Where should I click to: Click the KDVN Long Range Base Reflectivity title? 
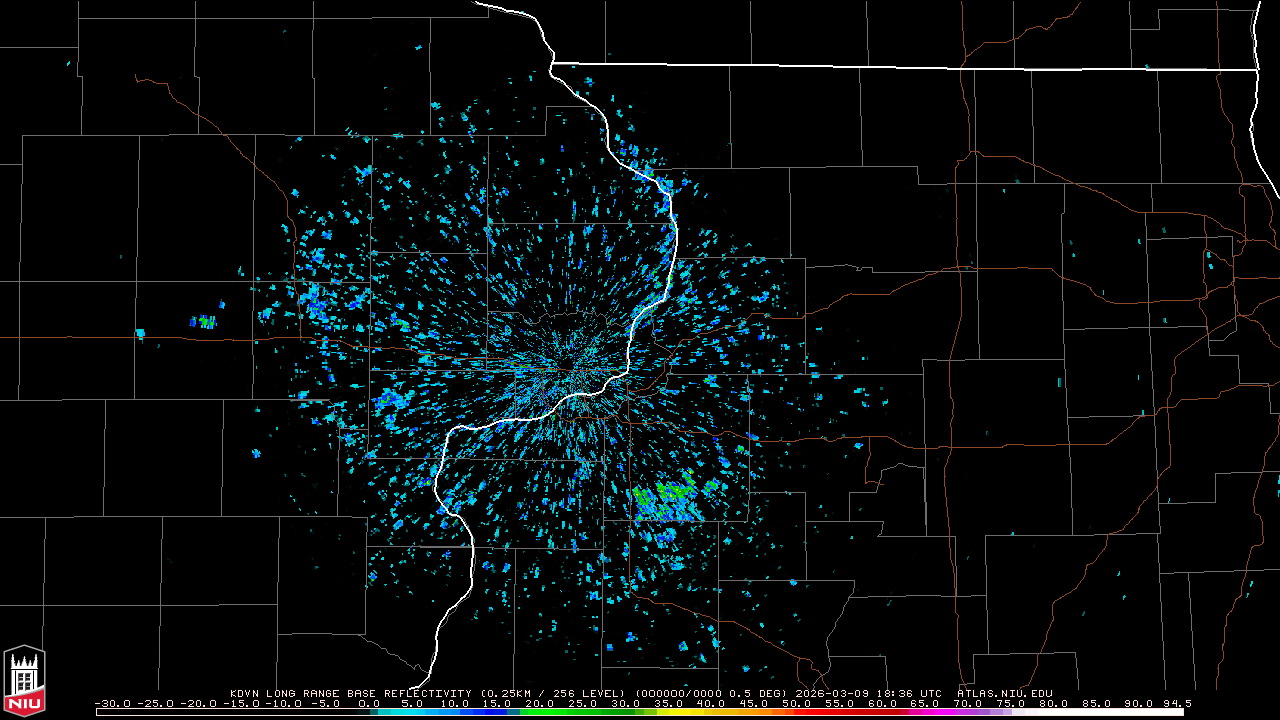[350, 693]
